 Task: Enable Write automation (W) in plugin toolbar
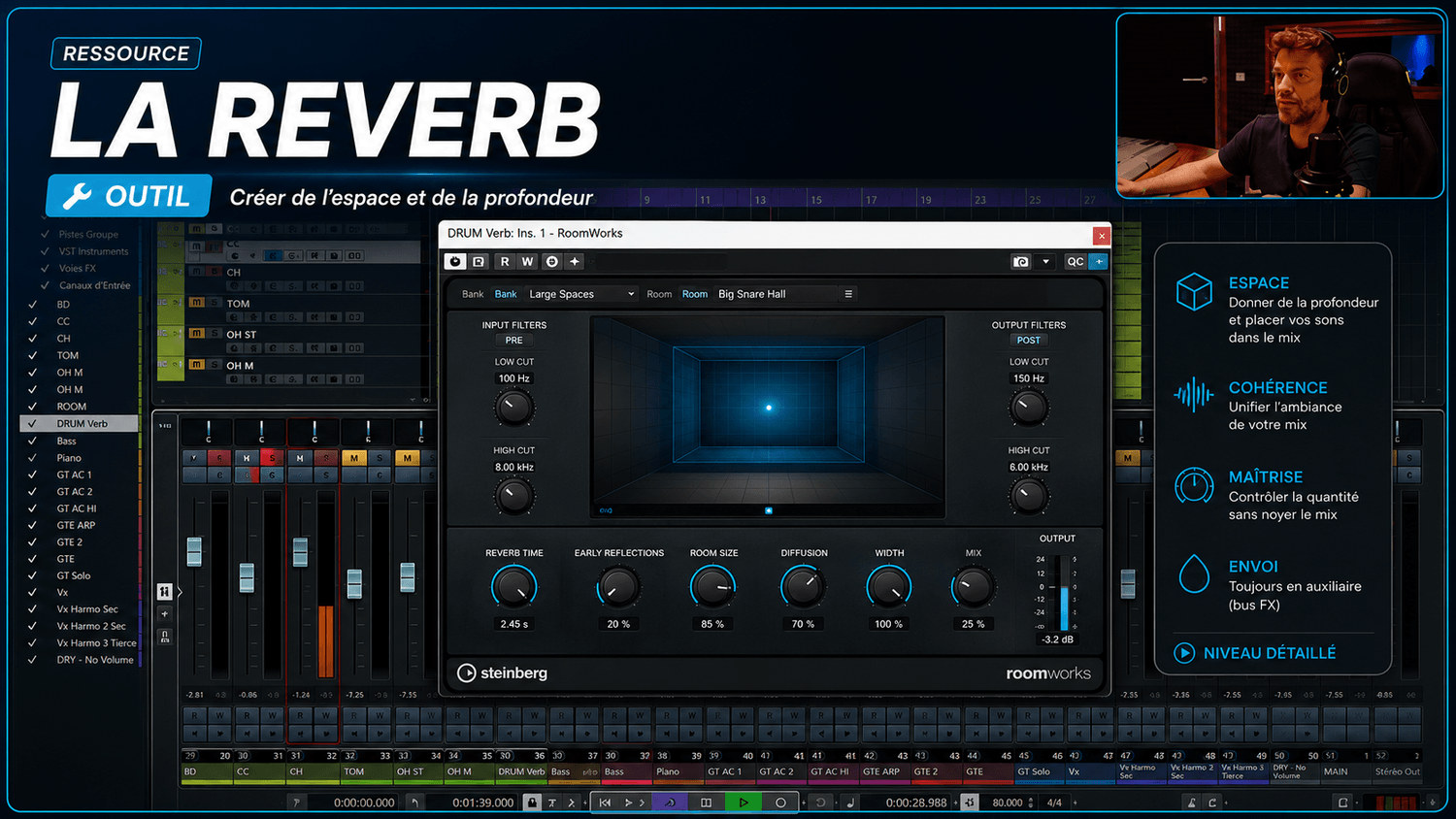click(527, 262)
